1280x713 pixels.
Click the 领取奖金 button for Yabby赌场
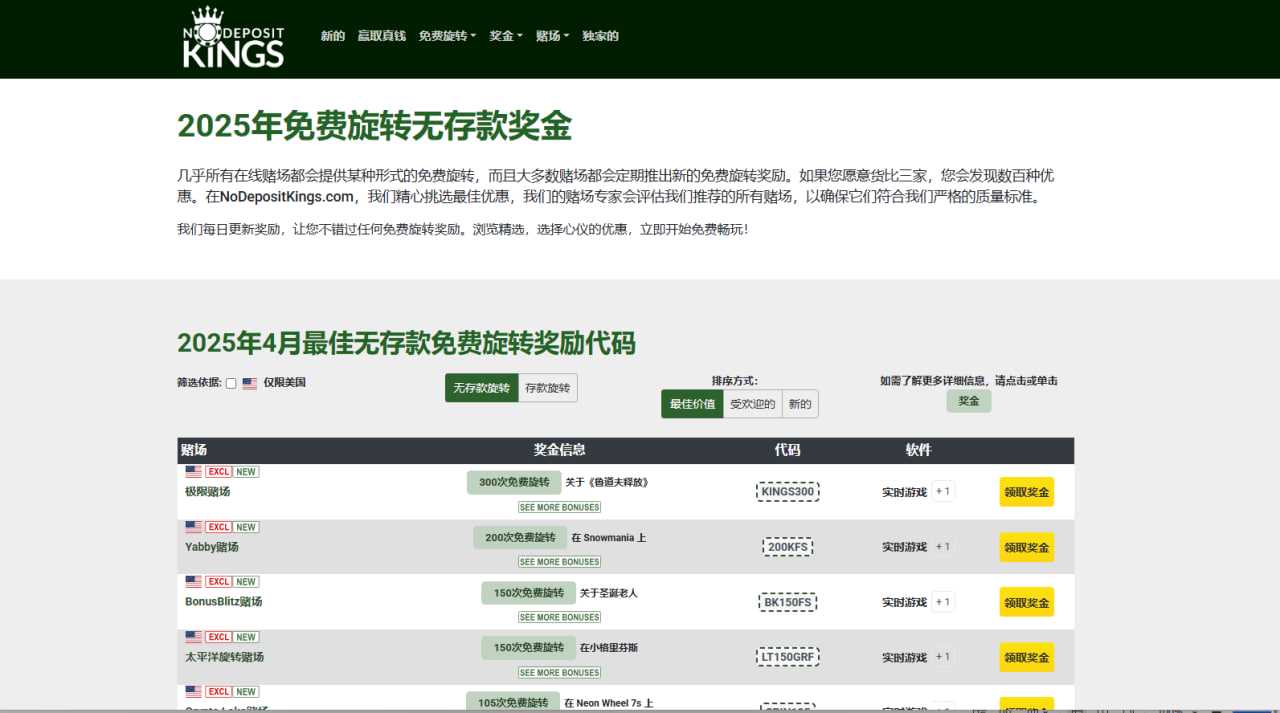click(x=1027, y=547)
